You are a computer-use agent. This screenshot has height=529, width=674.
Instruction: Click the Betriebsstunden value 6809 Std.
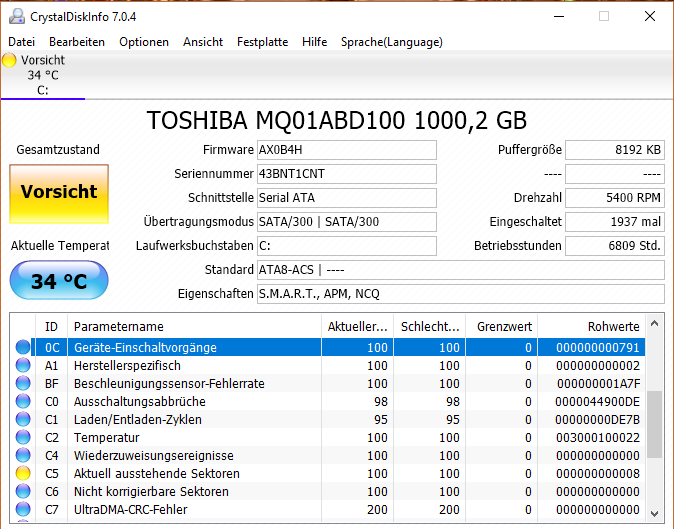click(615, 246)
